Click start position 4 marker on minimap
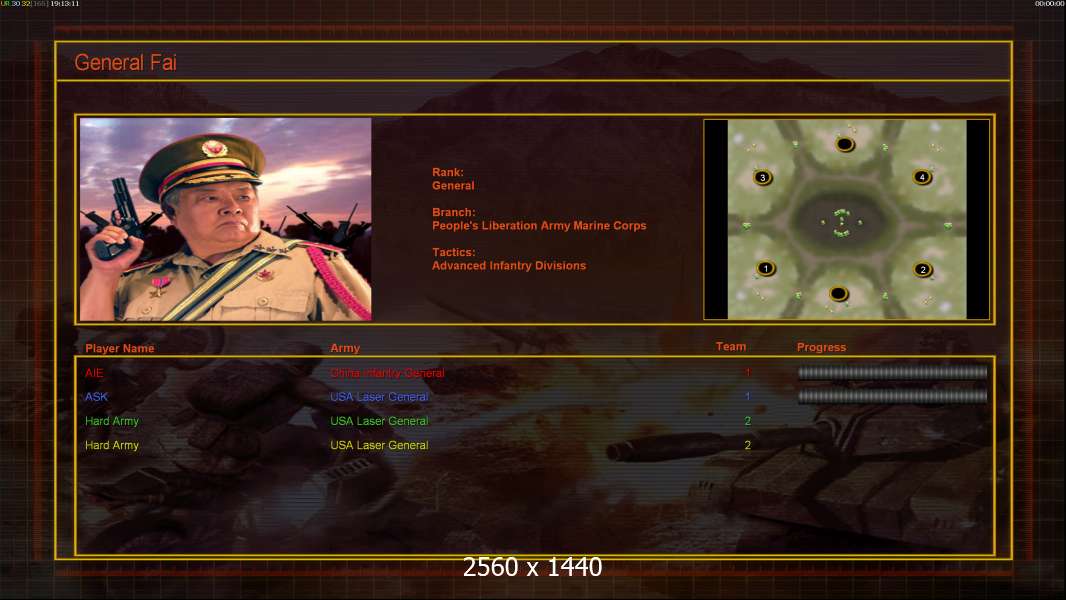This screenshot has height=600, width=1066. 922,177
